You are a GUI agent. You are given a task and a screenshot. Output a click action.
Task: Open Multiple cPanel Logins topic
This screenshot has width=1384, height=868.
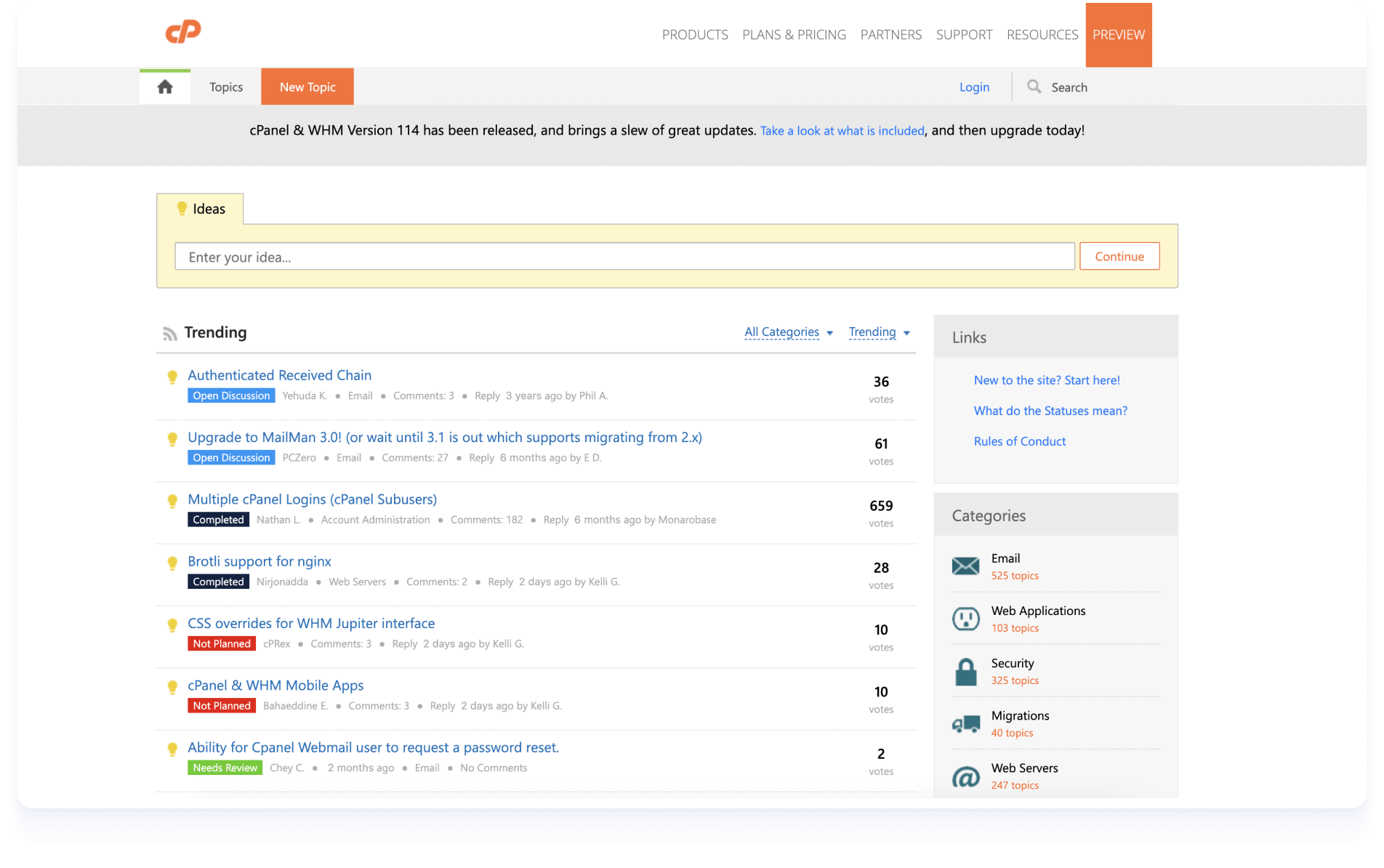pos(312,499)
